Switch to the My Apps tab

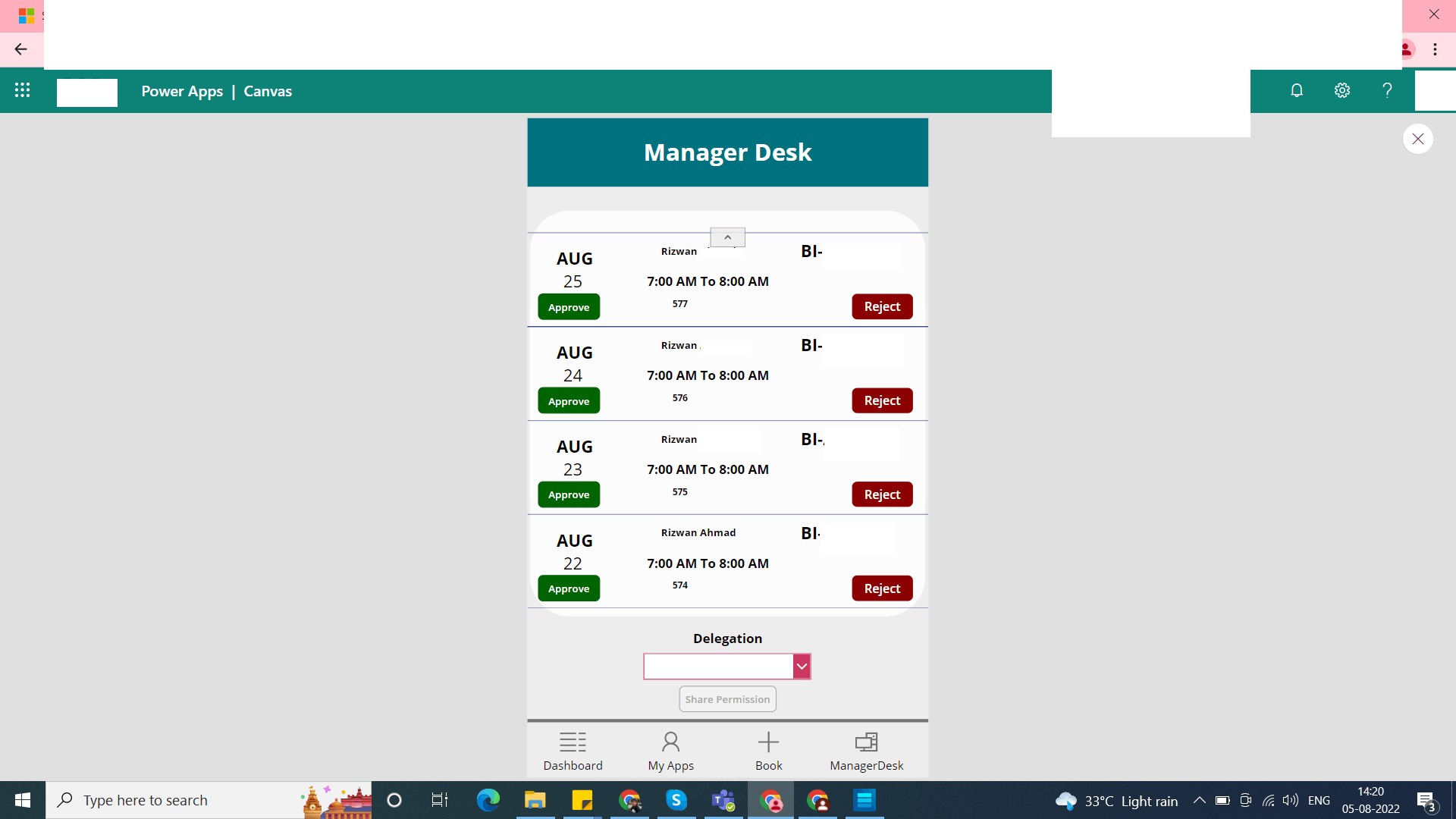(670, 751)
